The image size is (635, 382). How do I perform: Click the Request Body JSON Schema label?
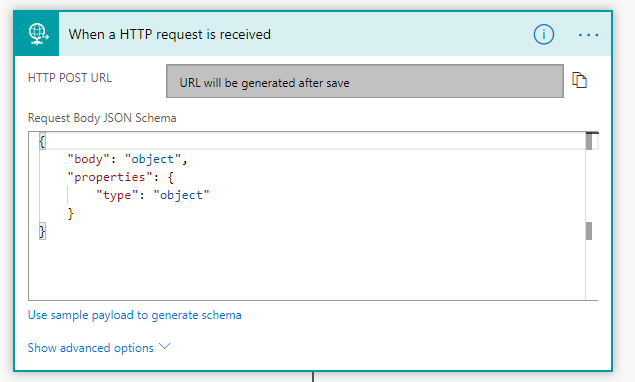click(102, 118)
